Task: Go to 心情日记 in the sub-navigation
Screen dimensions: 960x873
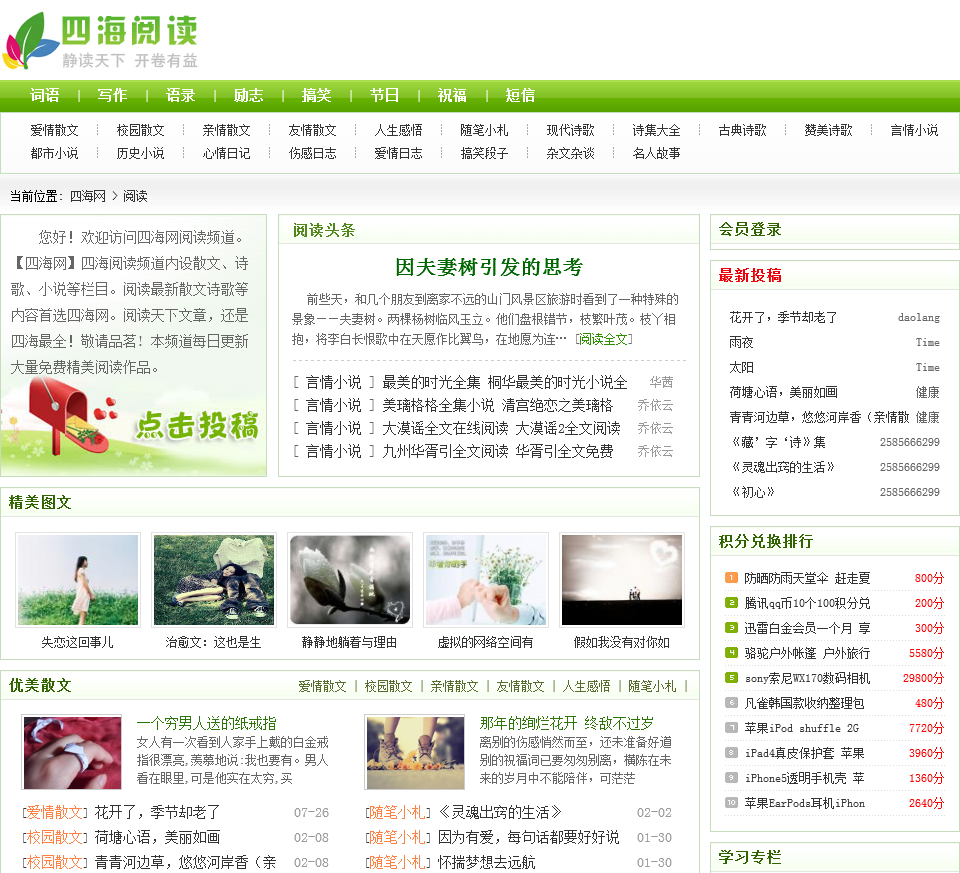Action: tap(227, 153)
